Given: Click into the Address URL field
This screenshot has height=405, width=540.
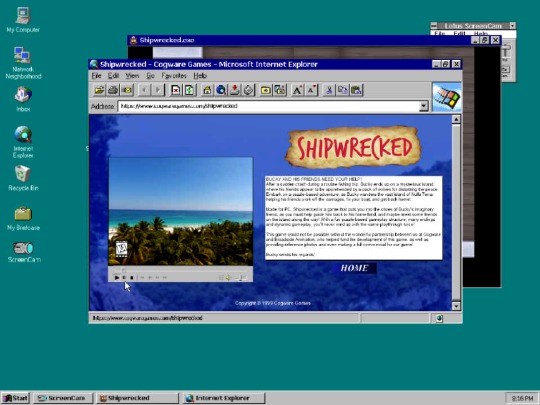Looking at the screenshot, I should click(269, 106).
